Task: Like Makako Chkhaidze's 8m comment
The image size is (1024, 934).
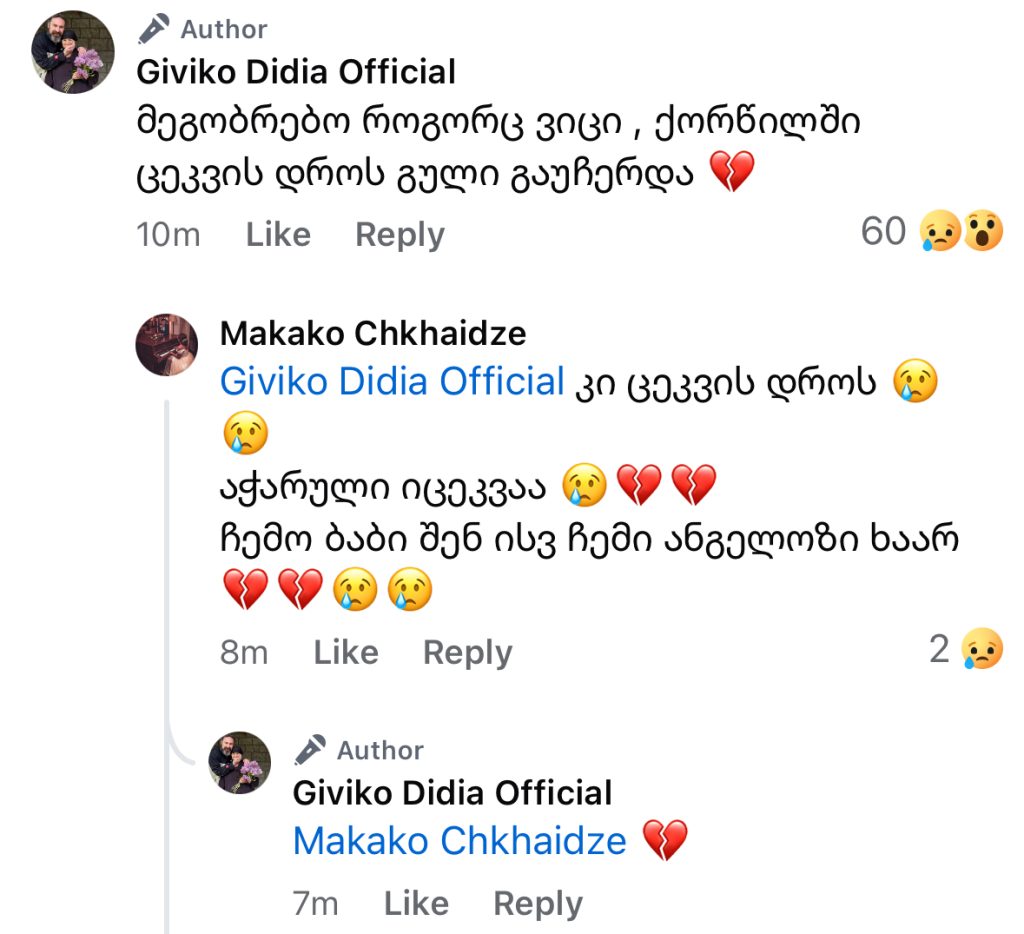Action: (345, 652)
